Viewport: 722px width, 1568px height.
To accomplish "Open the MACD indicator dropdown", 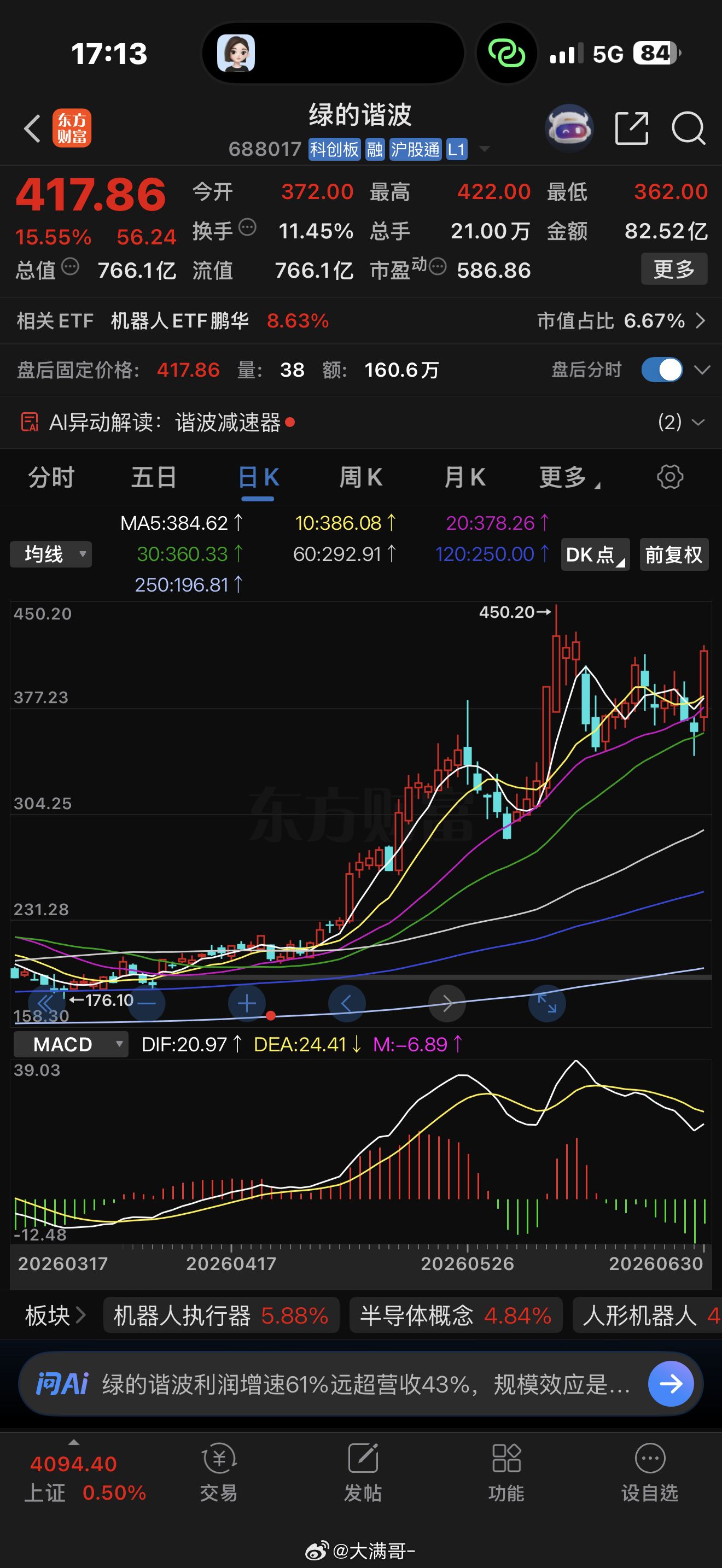I will [71, 1045].
